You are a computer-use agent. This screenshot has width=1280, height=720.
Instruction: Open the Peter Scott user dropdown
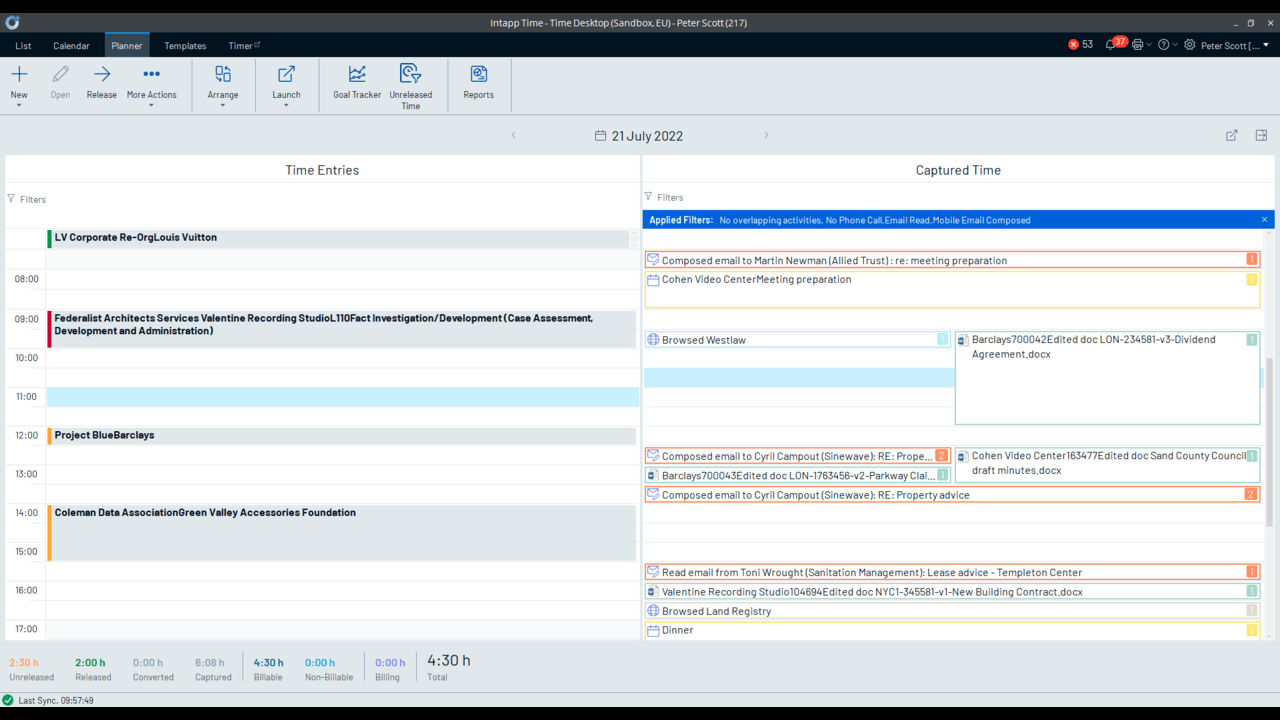tap(1235, 45)
